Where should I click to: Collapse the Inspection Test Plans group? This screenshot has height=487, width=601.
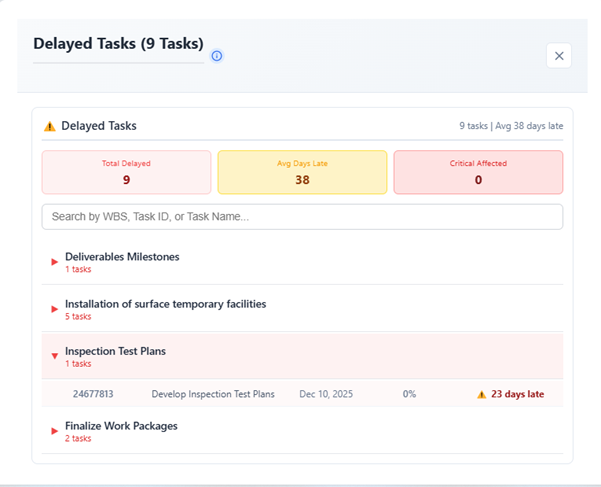55,356
